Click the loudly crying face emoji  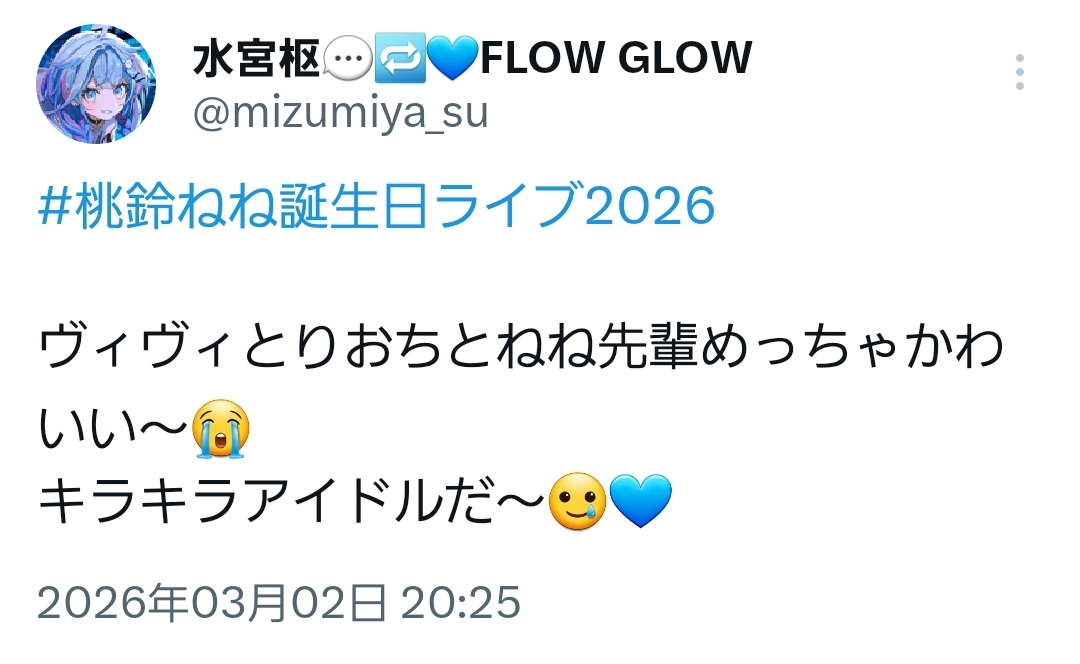tap(220, 428)
